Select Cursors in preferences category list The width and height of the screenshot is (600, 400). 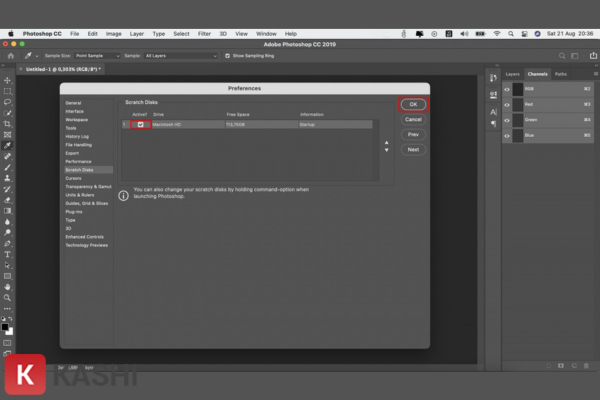(73, 178)
